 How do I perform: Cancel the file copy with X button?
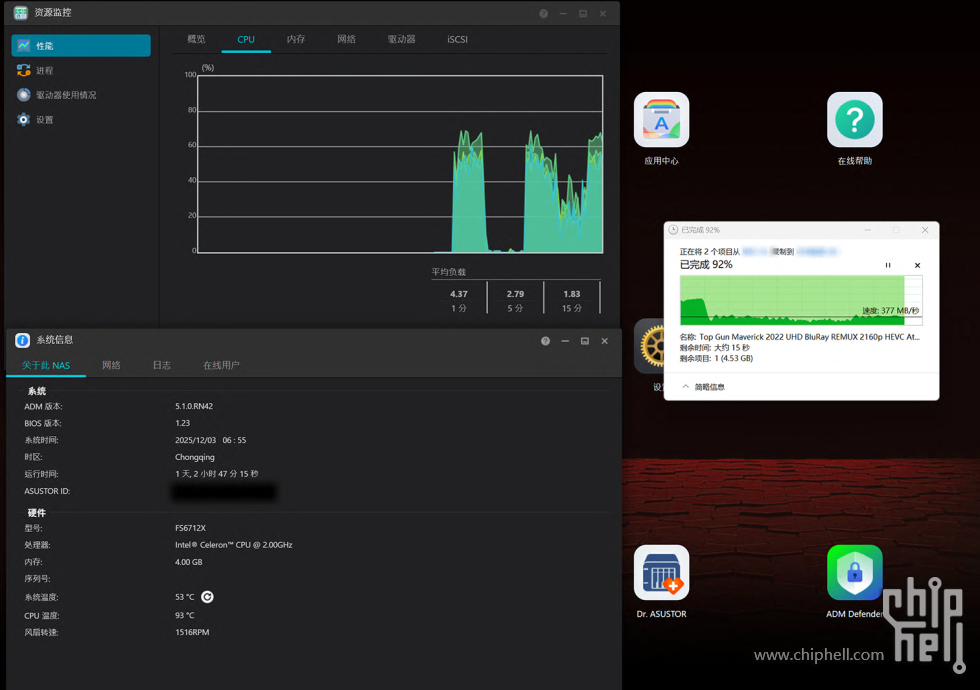(x=917, y=266)
